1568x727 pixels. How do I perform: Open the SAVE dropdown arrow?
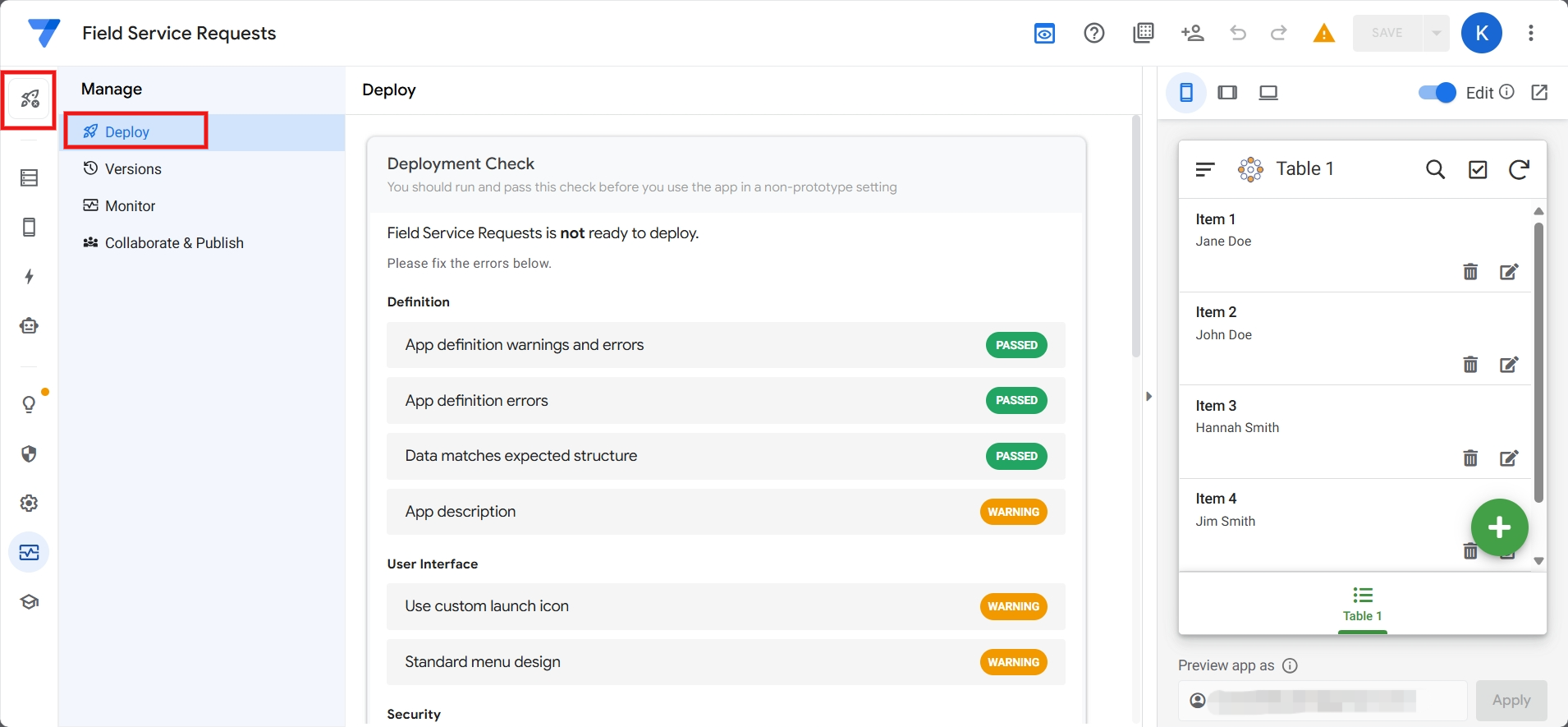pyautogui.click(x=1437, y=33)
